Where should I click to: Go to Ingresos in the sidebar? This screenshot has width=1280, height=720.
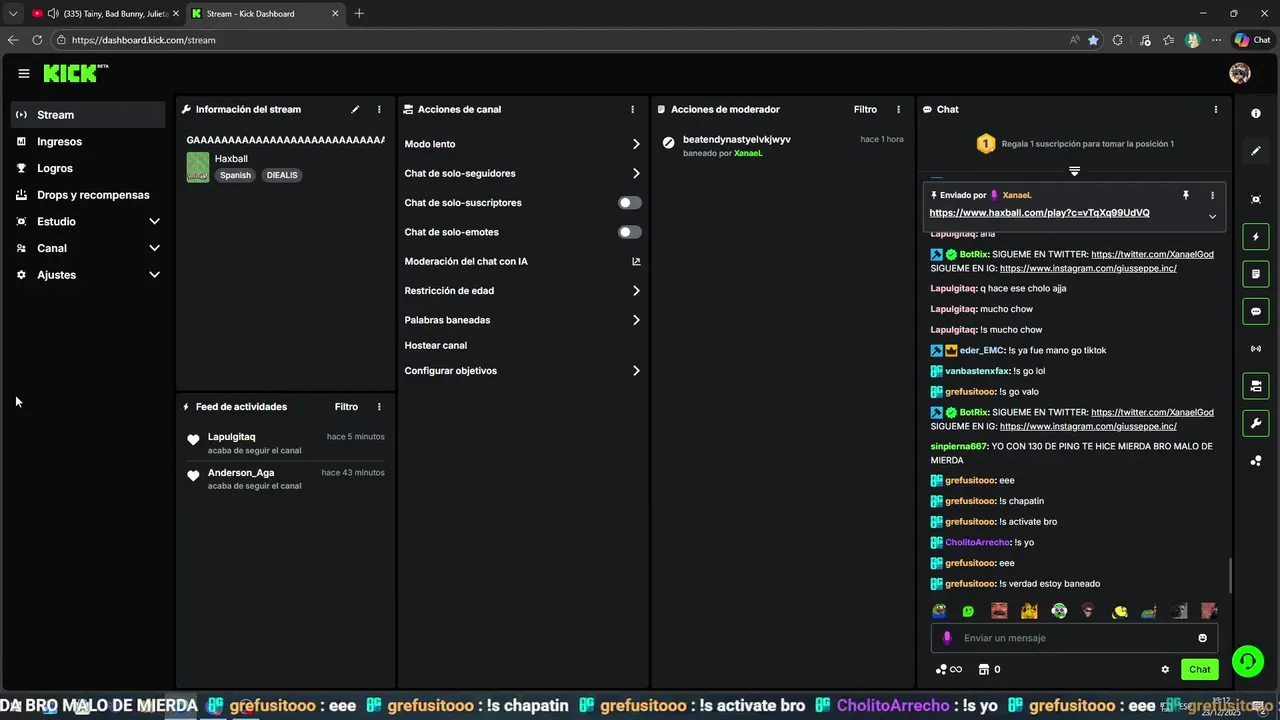pyautogui.click(x=88, y=142)
